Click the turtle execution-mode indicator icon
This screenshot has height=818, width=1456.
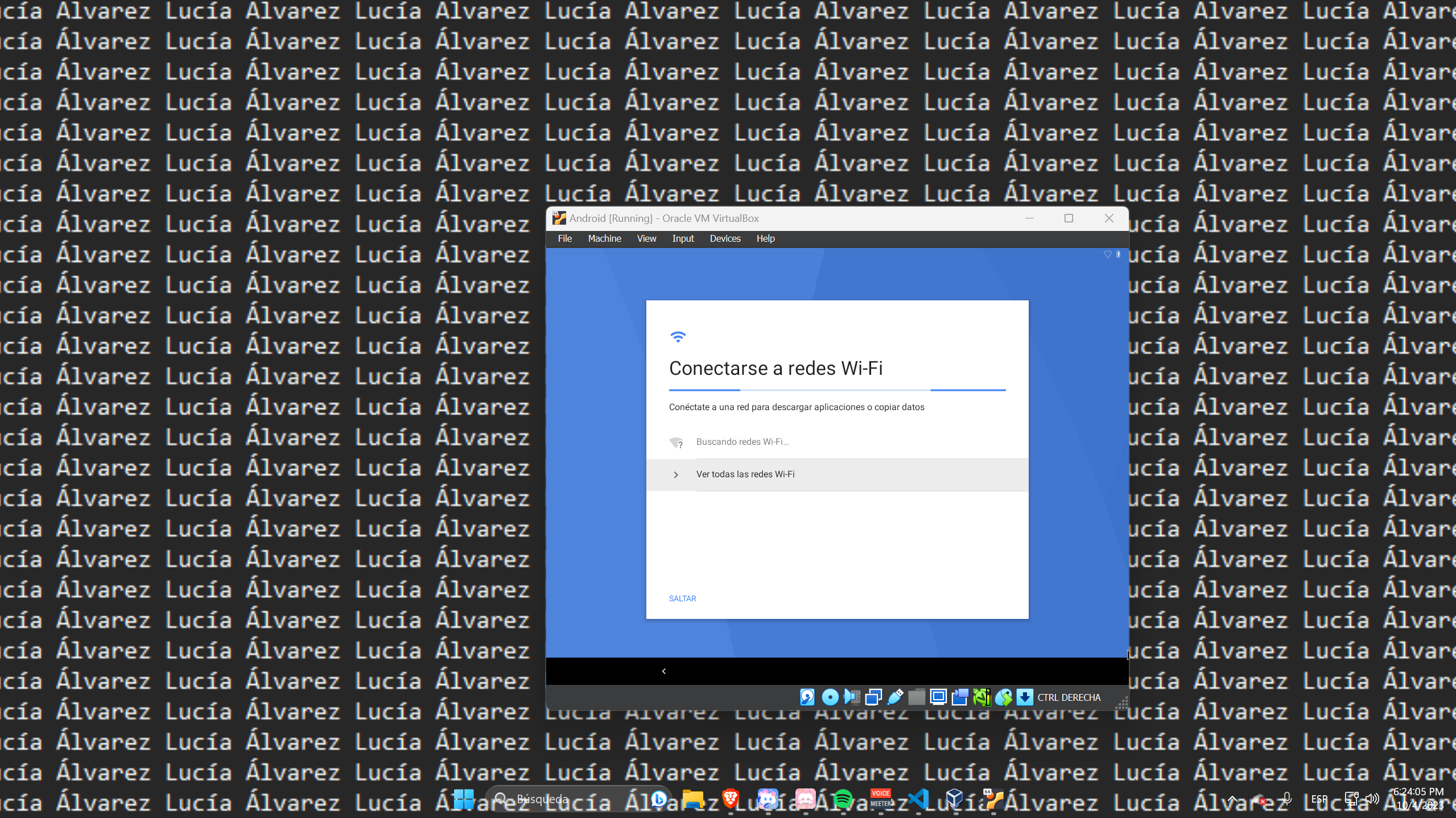point(981,697)
